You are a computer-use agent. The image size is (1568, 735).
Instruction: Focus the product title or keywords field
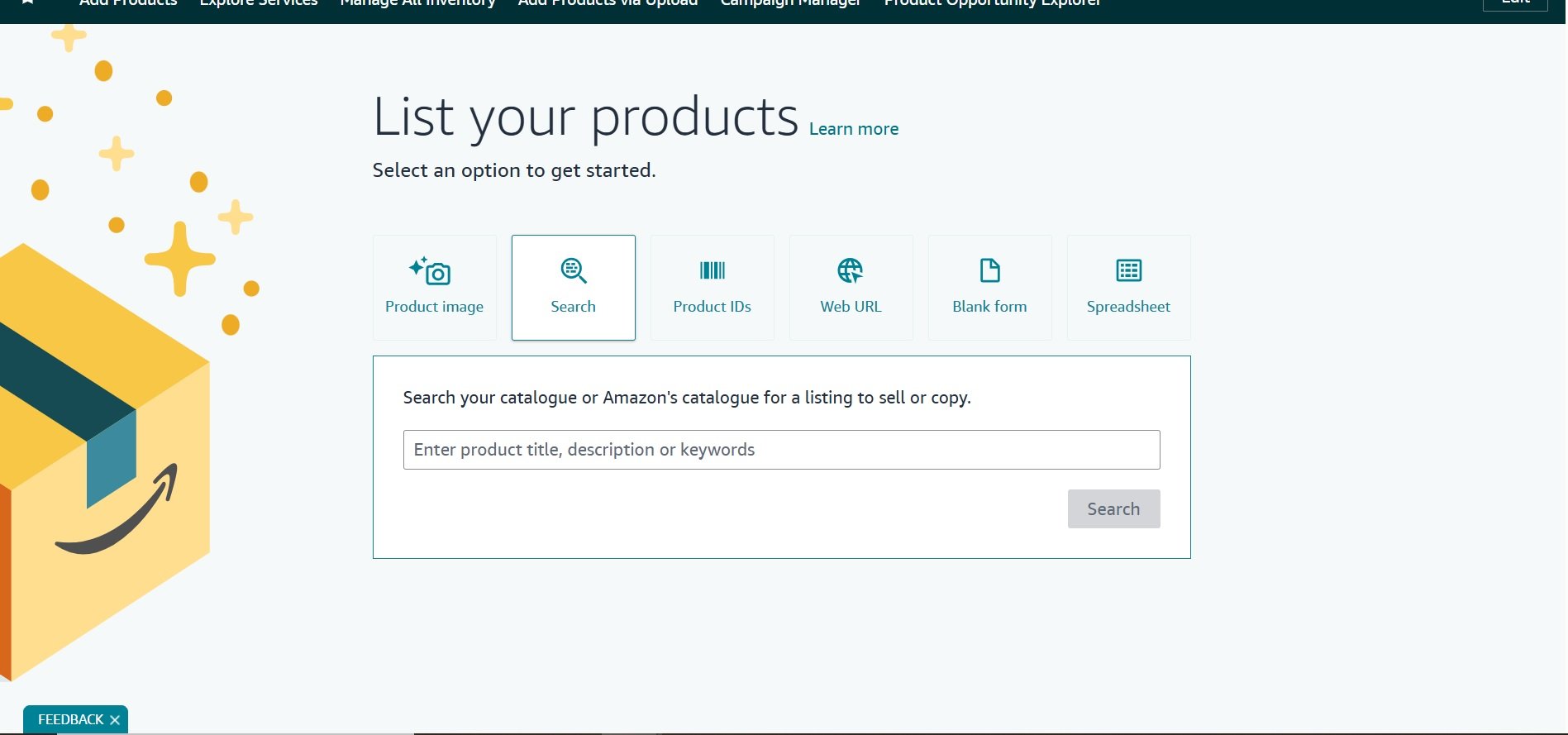tap(781, 450)
